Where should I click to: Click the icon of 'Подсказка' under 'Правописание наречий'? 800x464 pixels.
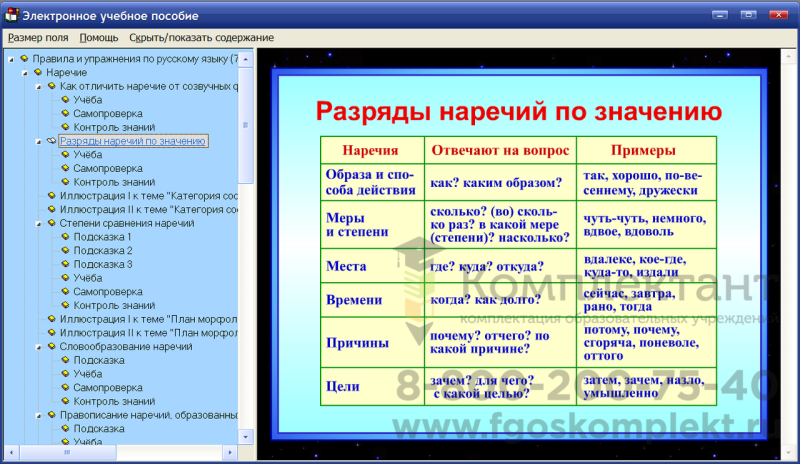65,428
